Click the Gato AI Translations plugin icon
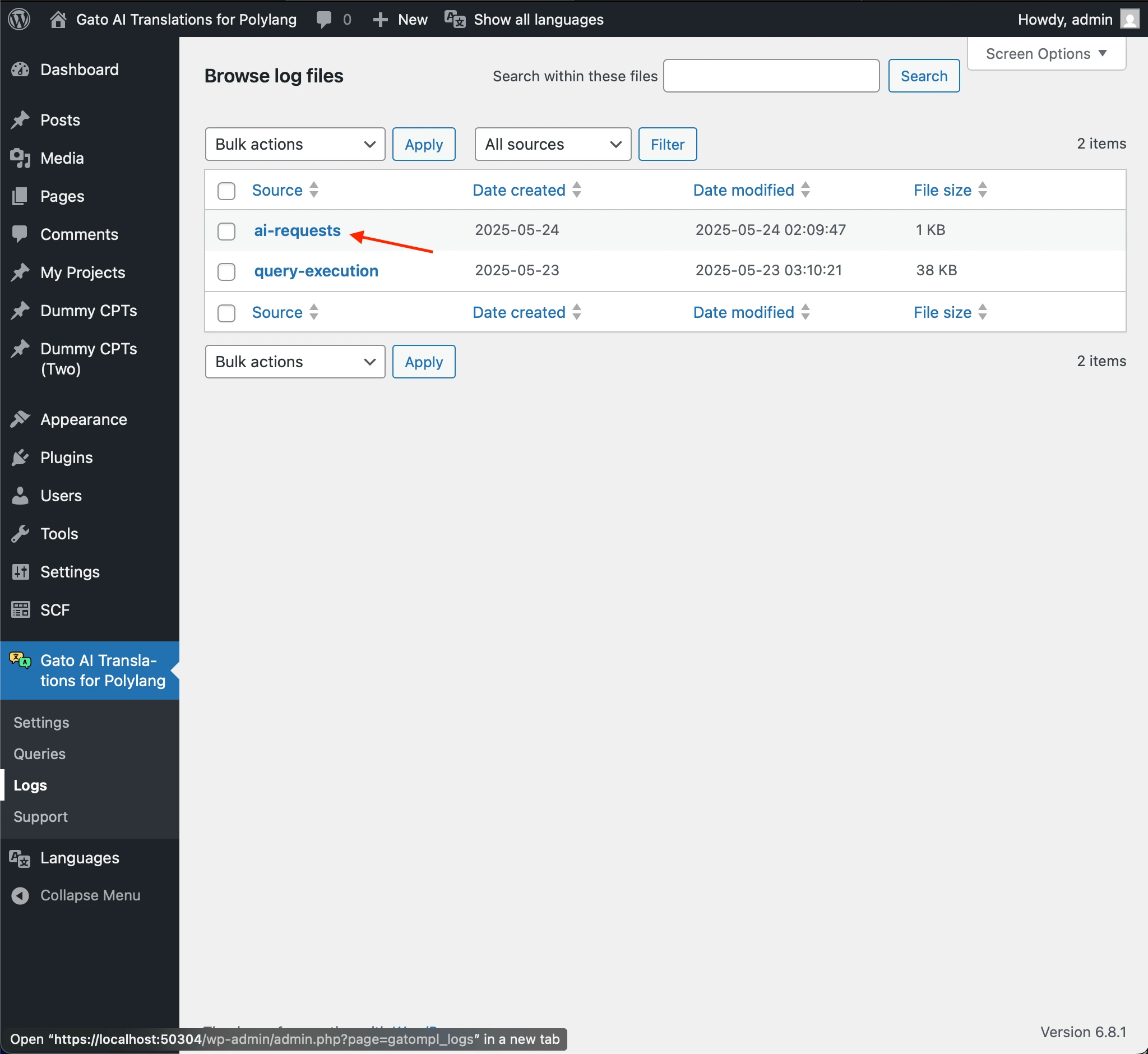This screenshot has height=1054, width=1148. click(21, 660)
